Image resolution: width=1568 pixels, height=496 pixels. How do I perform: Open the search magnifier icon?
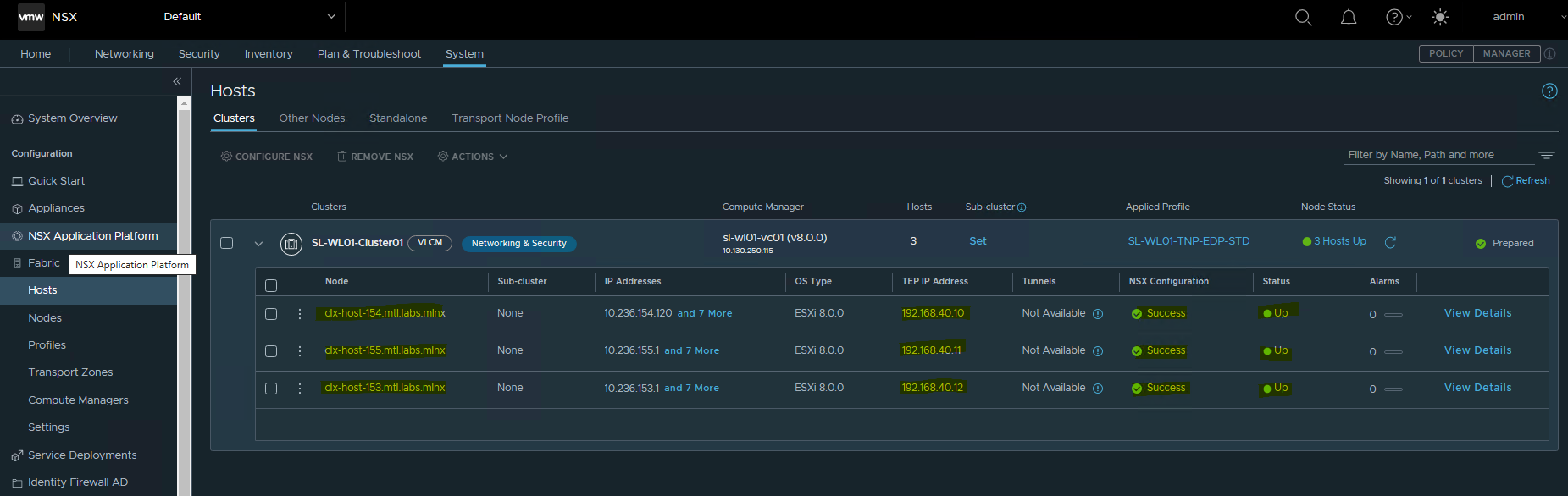point(1303,17)
